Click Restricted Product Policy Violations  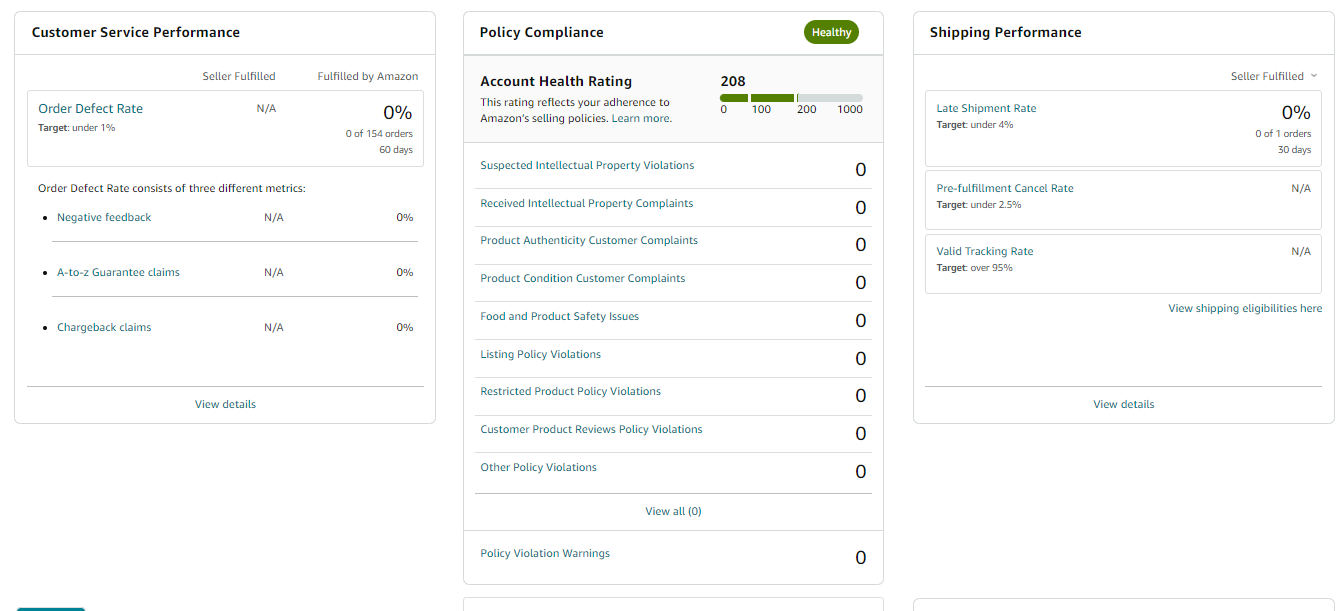click(570, 392)
